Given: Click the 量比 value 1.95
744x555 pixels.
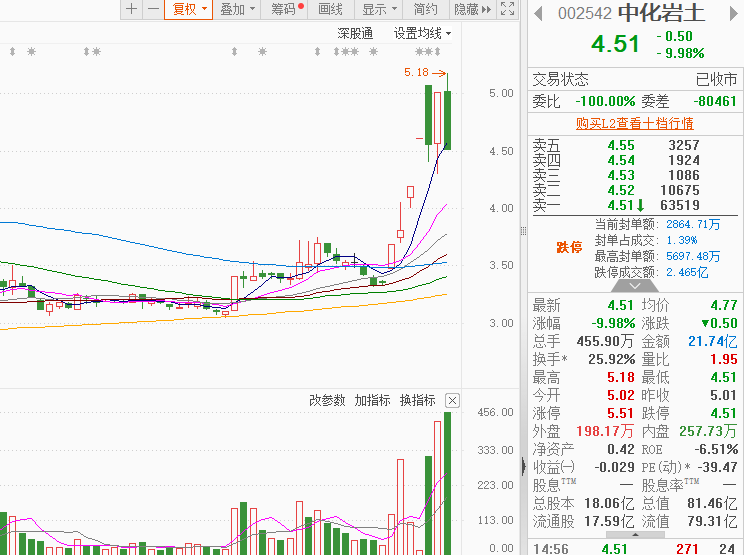Looking at the screenshot, I should click(x=723, y=360).
